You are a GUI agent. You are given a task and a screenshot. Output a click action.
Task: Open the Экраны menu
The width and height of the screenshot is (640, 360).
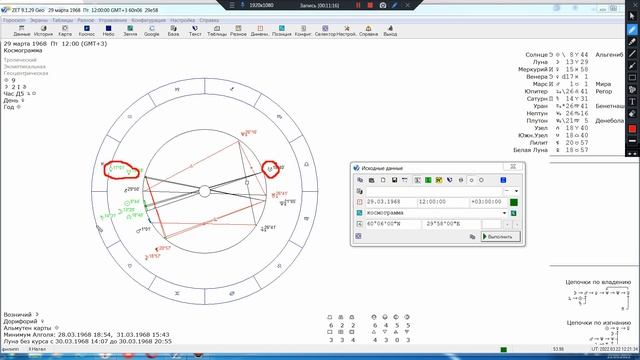coord(39,20)
